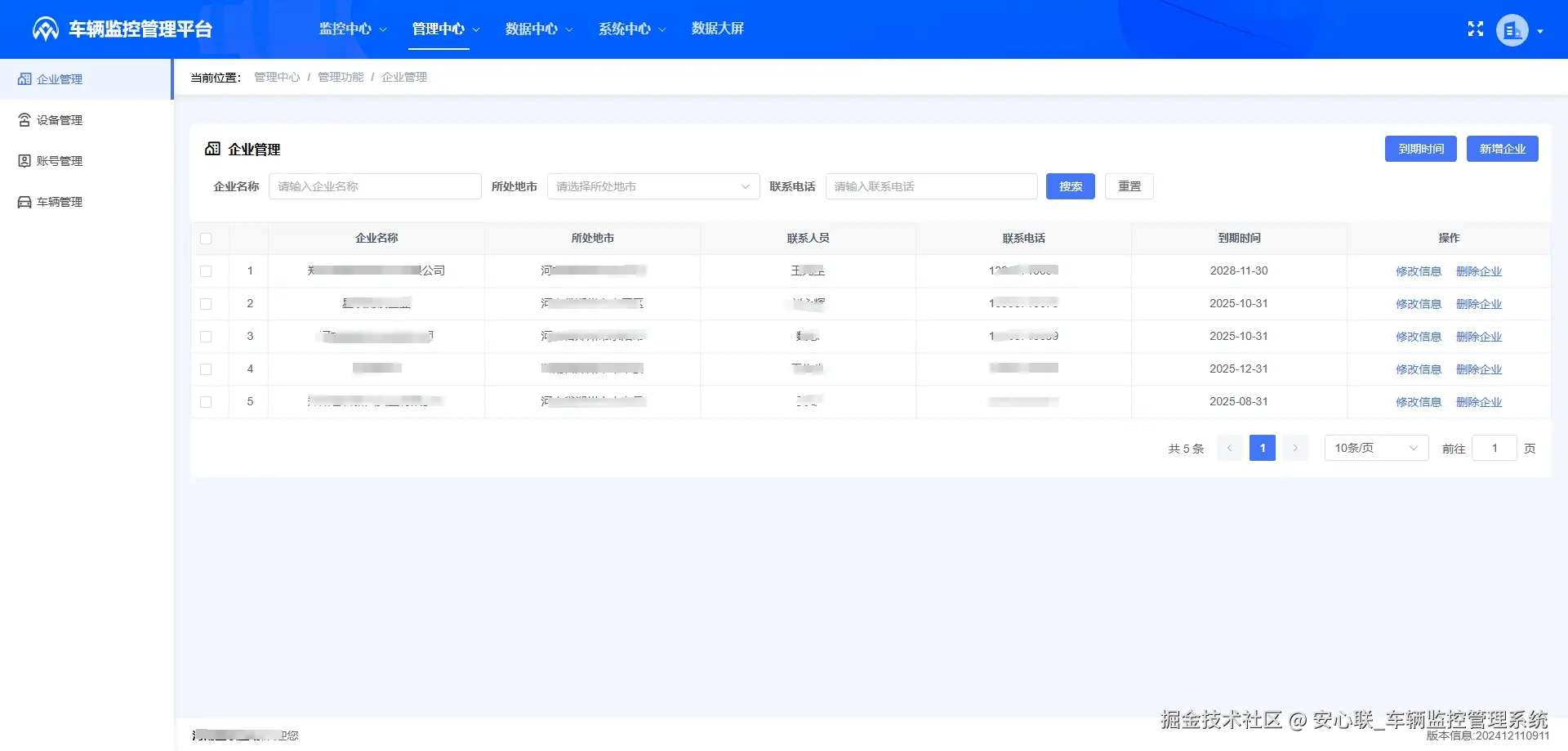Click the platform logo icon
This screenshot has height=751, width=1568.
tap(46, 29)
